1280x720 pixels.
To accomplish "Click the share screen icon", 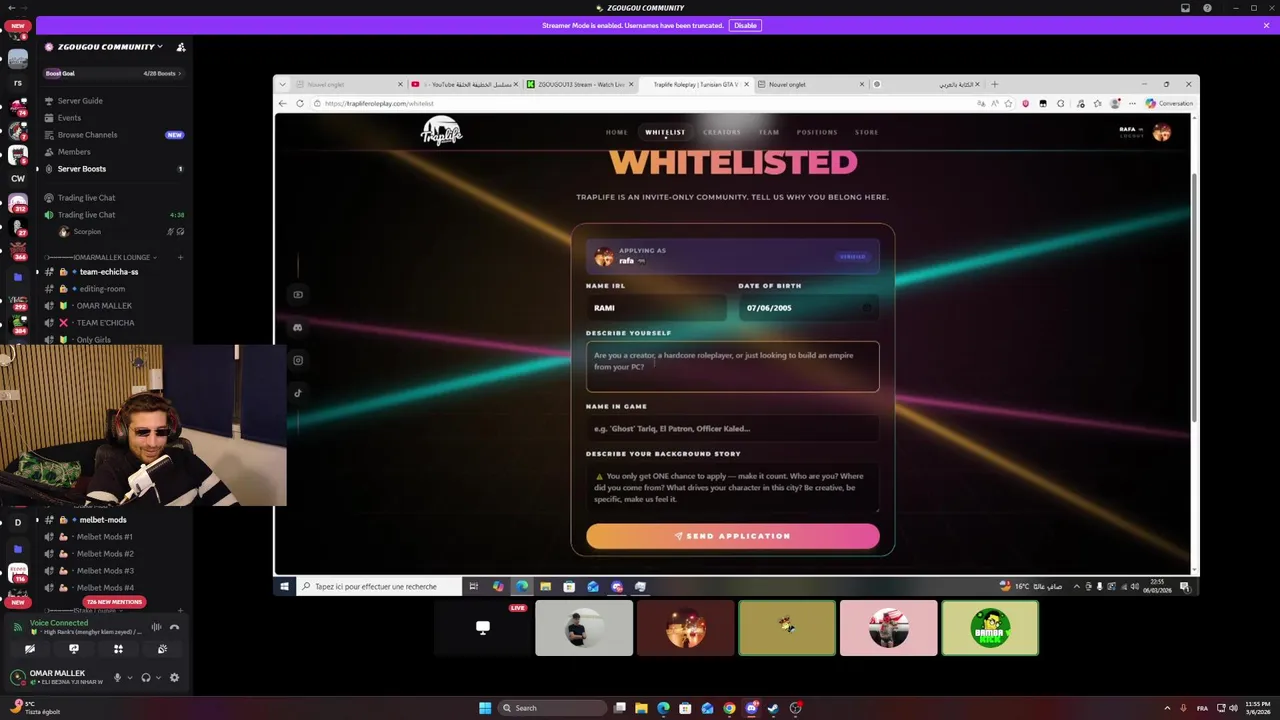I will click(74, 649).
